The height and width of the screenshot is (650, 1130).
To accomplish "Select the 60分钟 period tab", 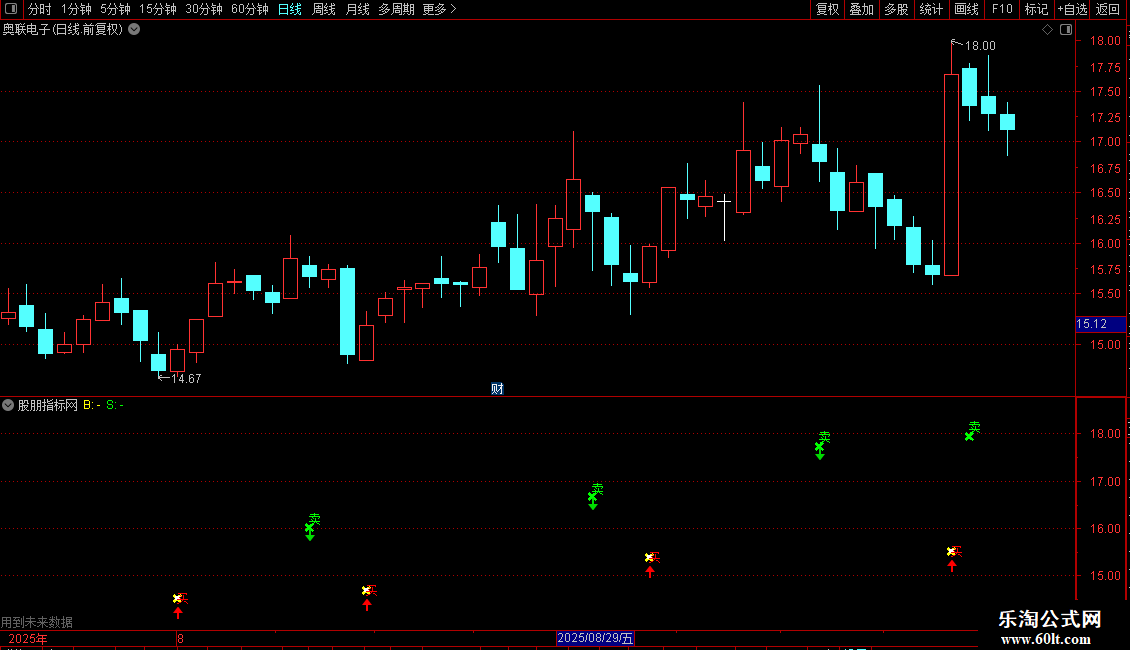I will [x=249, y=9].
